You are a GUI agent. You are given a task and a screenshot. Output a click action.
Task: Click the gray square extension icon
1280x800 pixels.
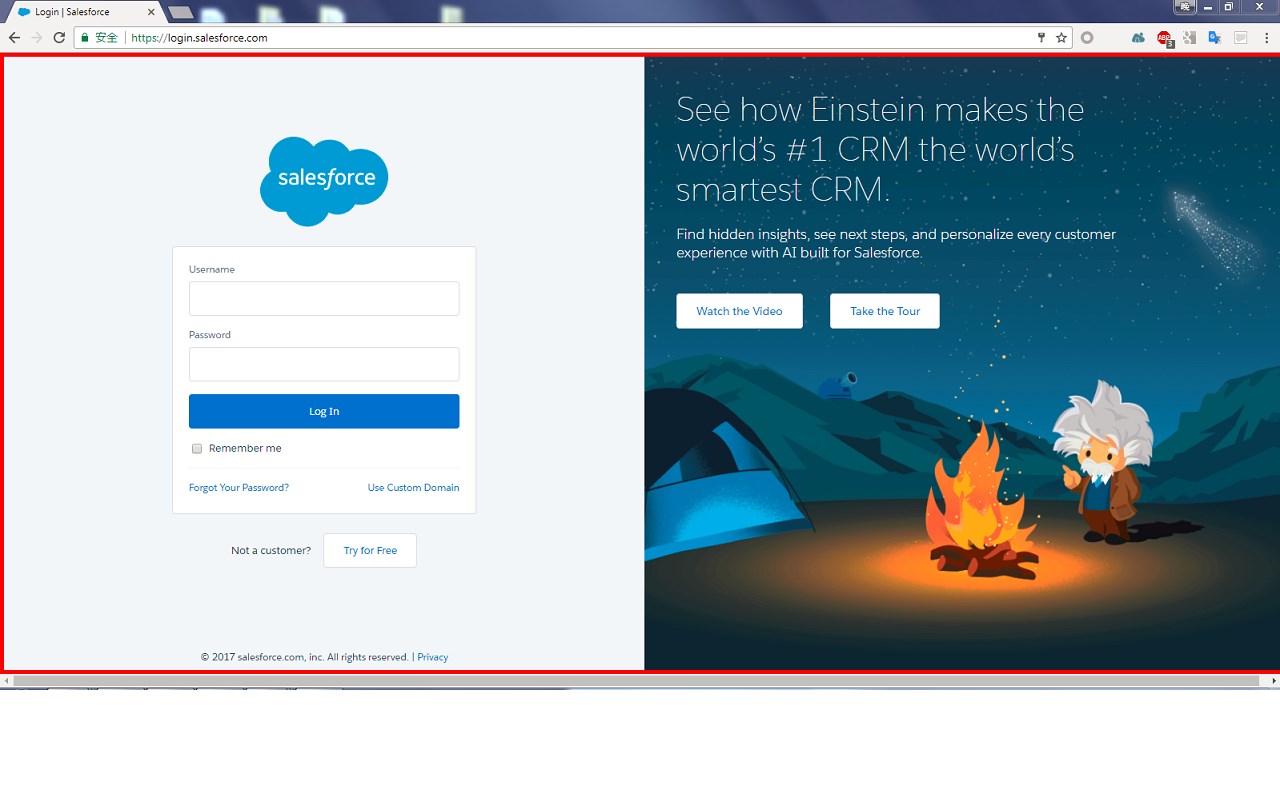pyautogui.click(x=1240, y=38)
